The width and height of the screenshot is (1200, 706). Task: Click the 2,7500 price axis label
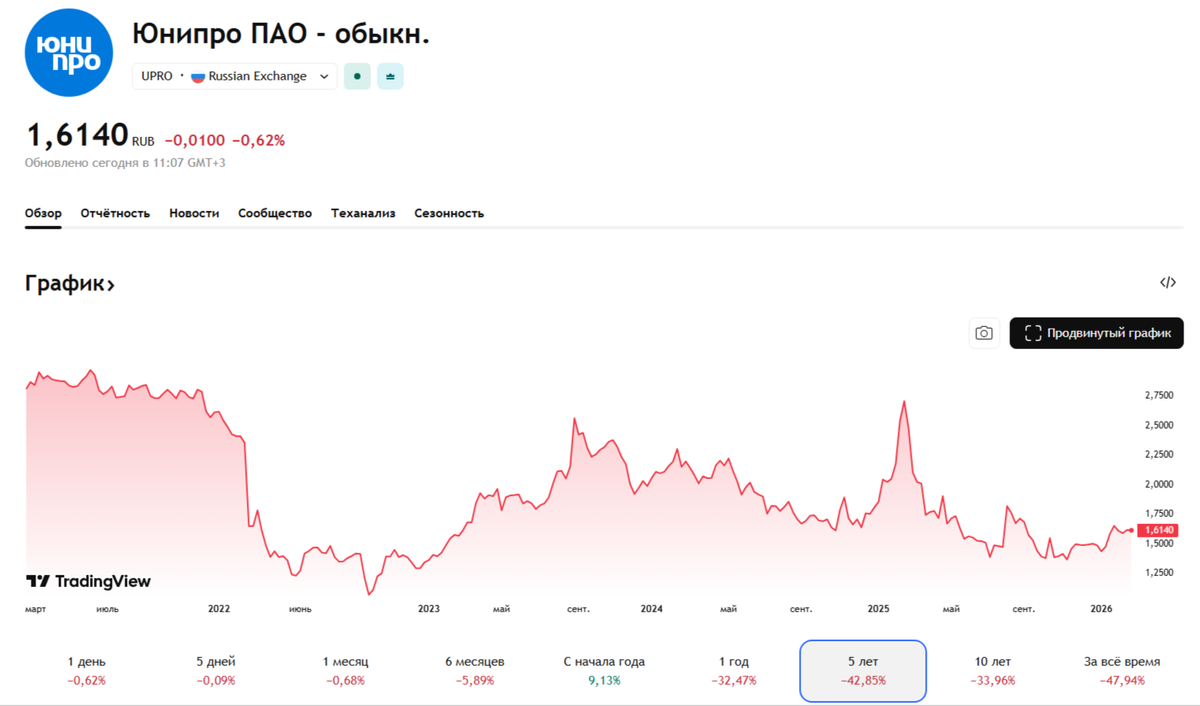[1159, 396]
